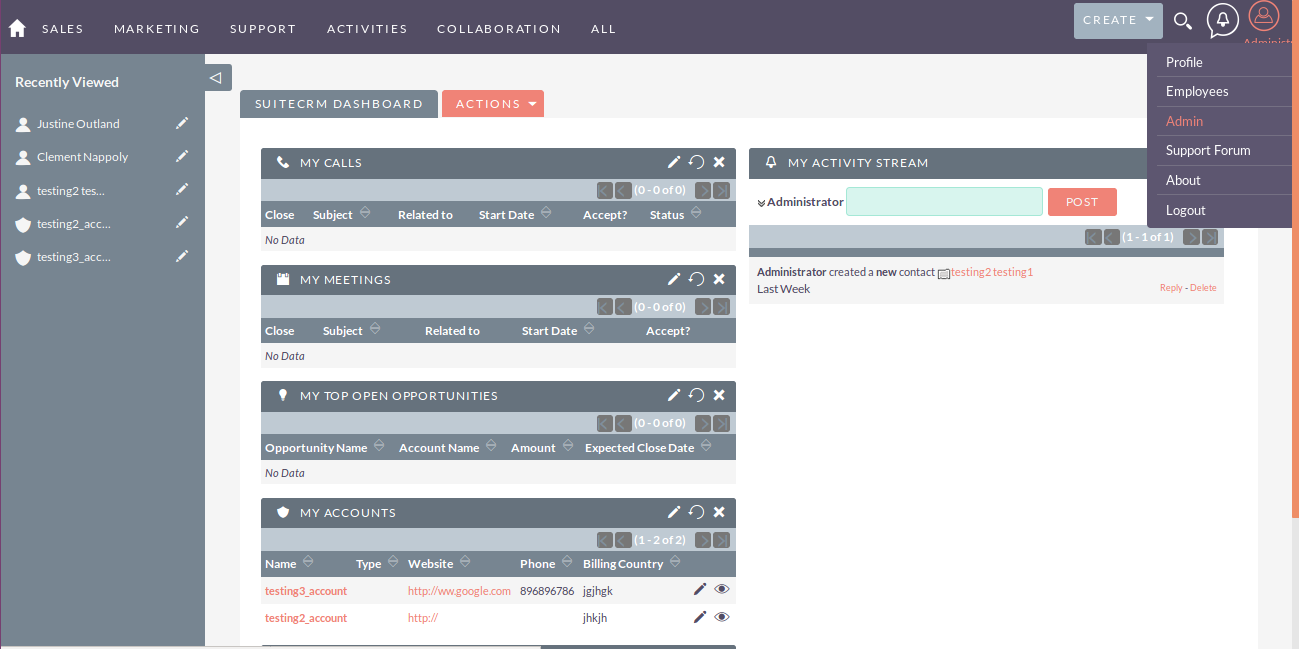The height and width of the screenshot is (649, 1299).
Task: Click the pencil next to testing2 tes... in Recently Viewed
Action: (x=182, y=189)
